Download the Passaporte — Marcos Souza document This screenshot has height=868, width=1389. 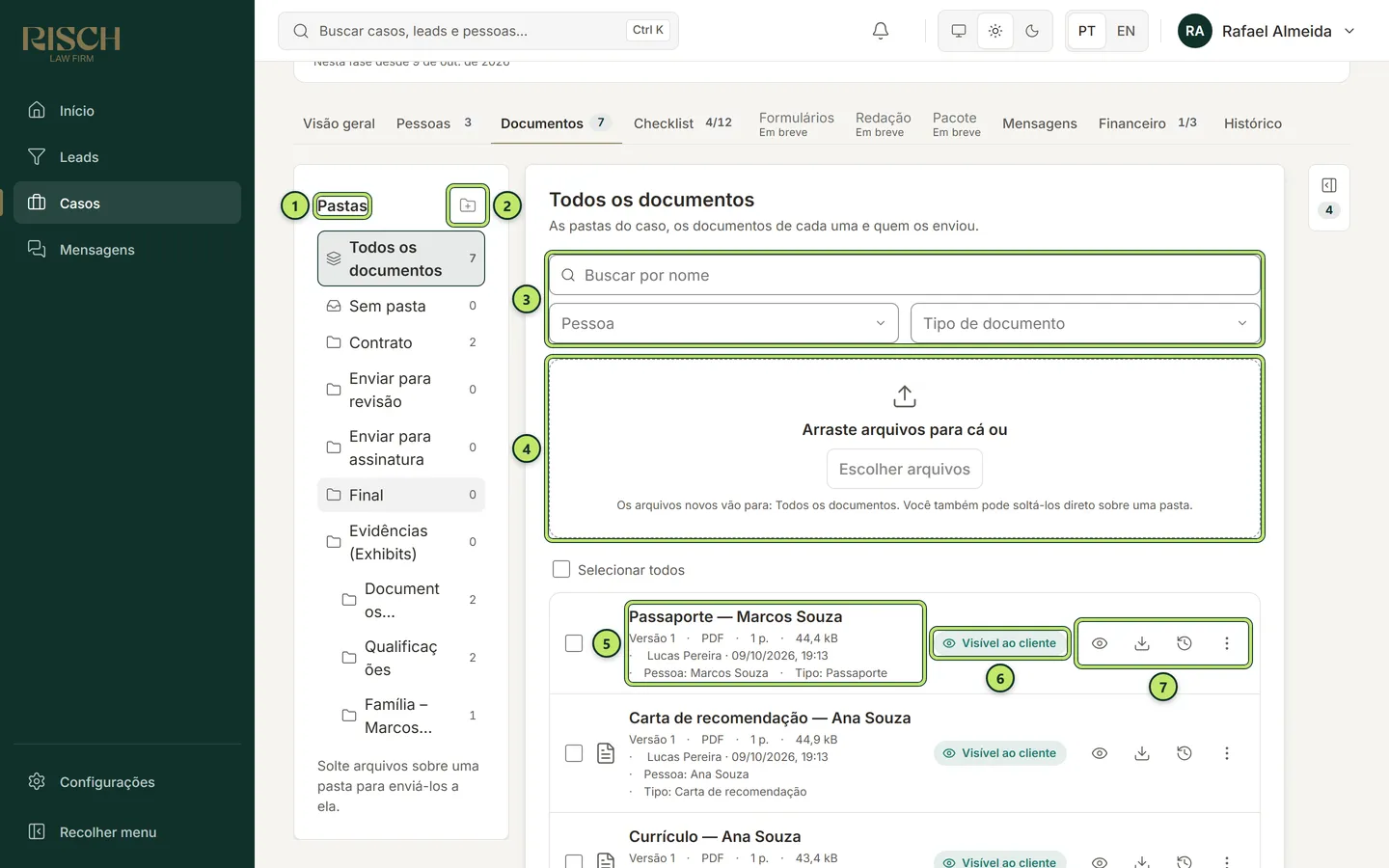pyautogui.click(x=1142, y=643)
